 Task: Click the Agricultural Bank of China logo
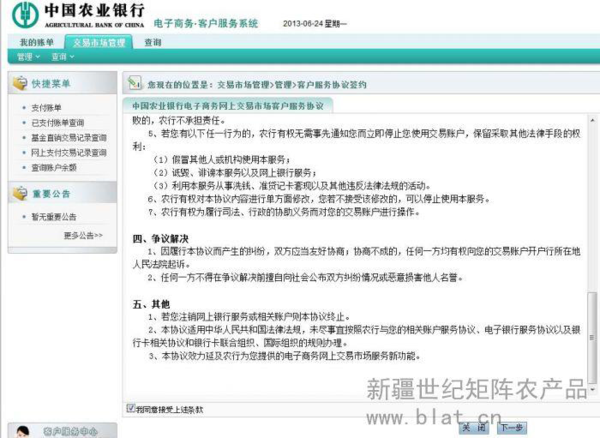tap(25, 15)
